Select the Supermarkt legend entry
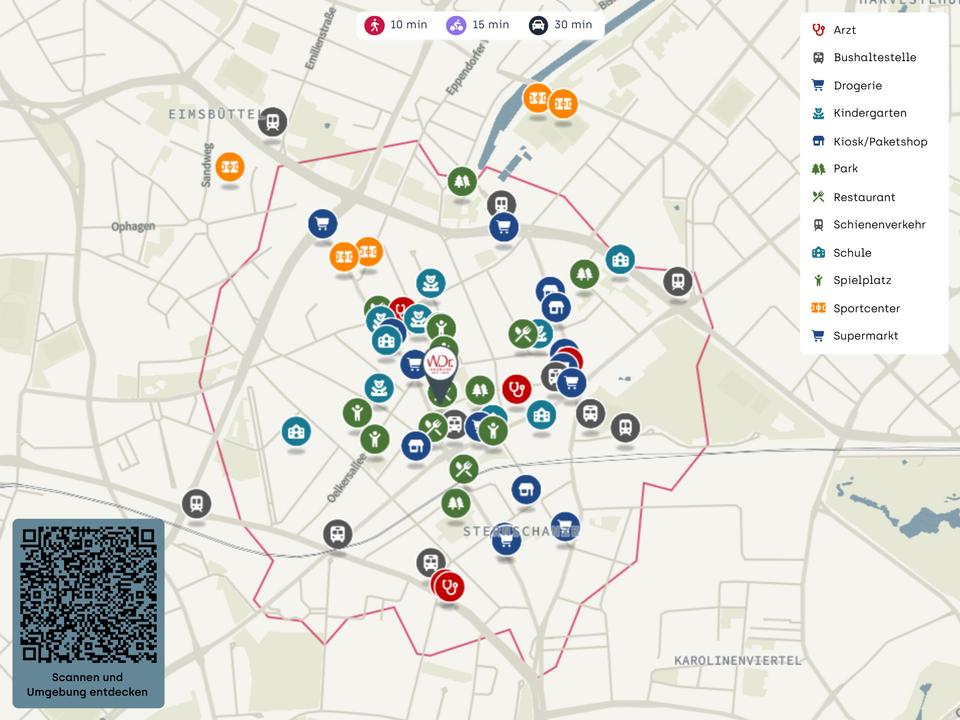Image resolution: width=960 pixels, height=720 pixels. (865, 336)
